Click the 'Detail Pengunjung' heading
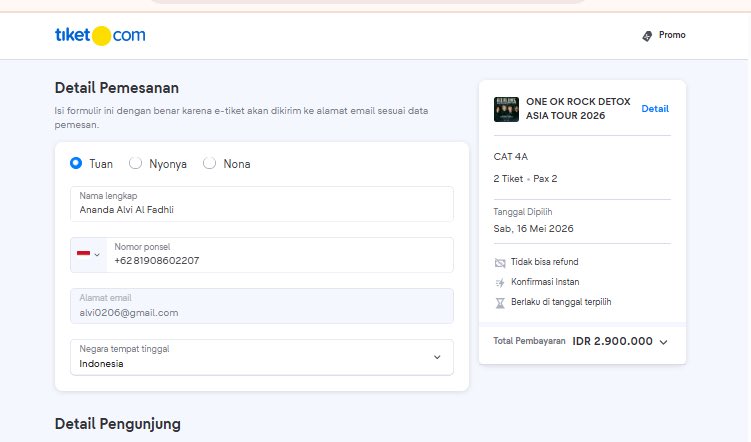The height and width of the screenshot is (442, 751). 118,424
